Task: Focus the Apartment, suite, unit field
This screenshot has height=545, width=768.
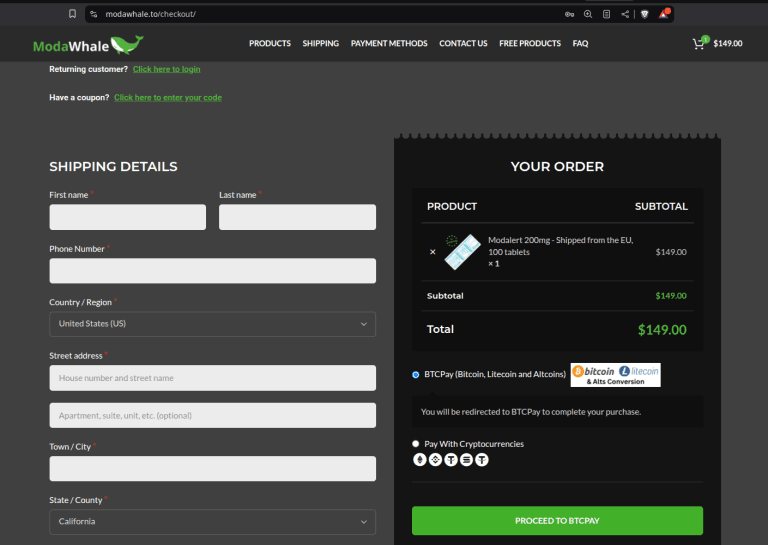Action: click(x=213, y=415)
